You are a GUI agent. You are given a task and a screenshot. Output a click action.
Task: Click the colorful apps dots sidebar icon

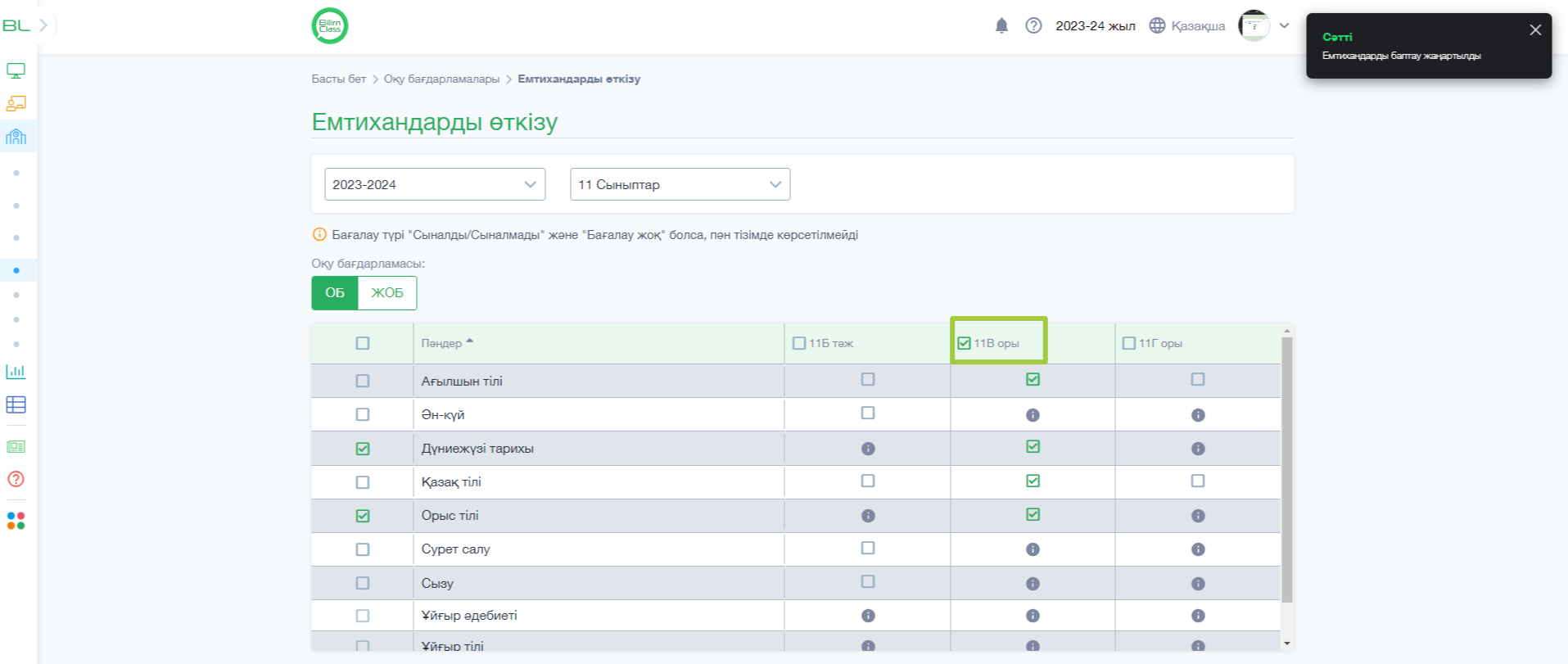click(16, 521)
